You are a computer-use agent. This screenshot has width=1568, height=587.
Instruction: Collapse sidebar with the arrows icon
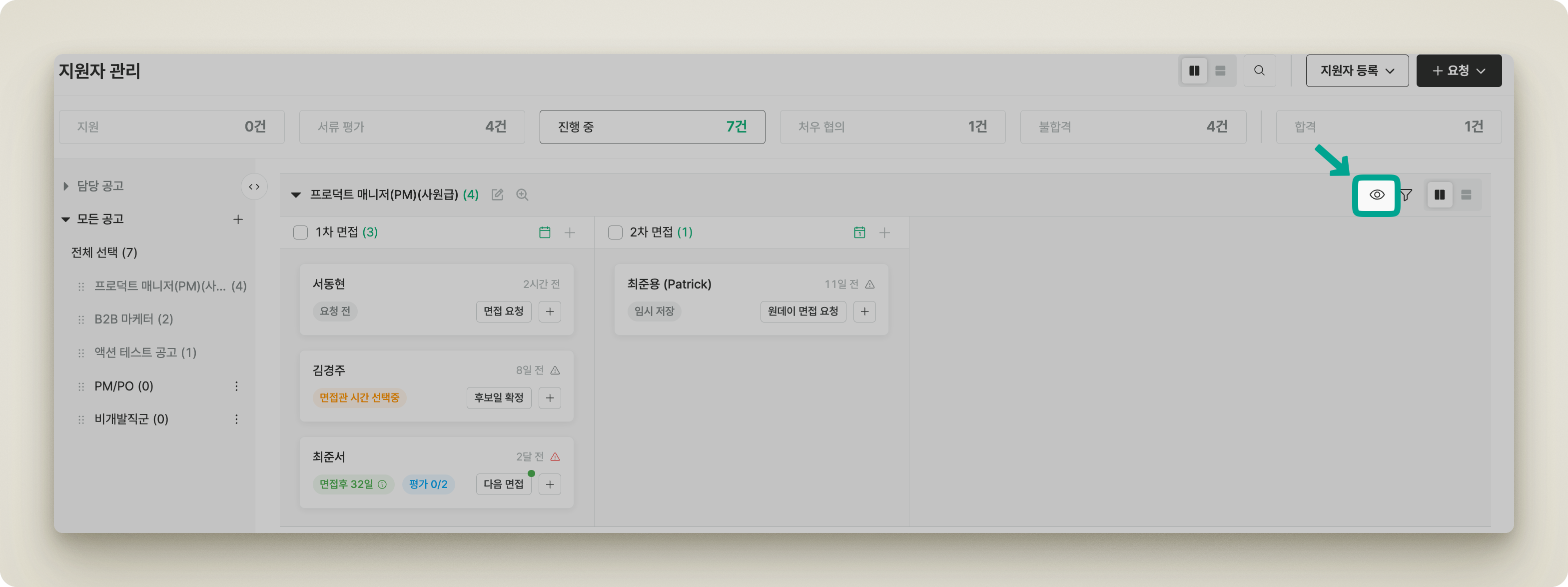254,187
